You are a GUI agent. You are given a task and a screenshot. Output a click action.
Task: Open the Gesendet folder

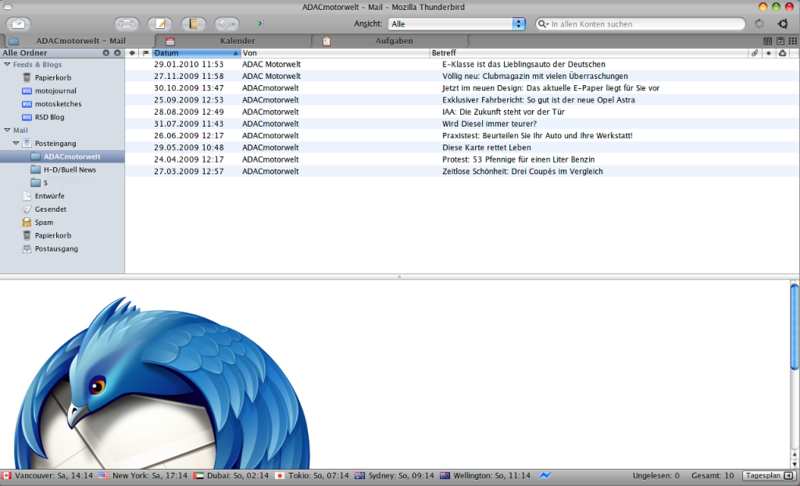(x=51, y=209)
